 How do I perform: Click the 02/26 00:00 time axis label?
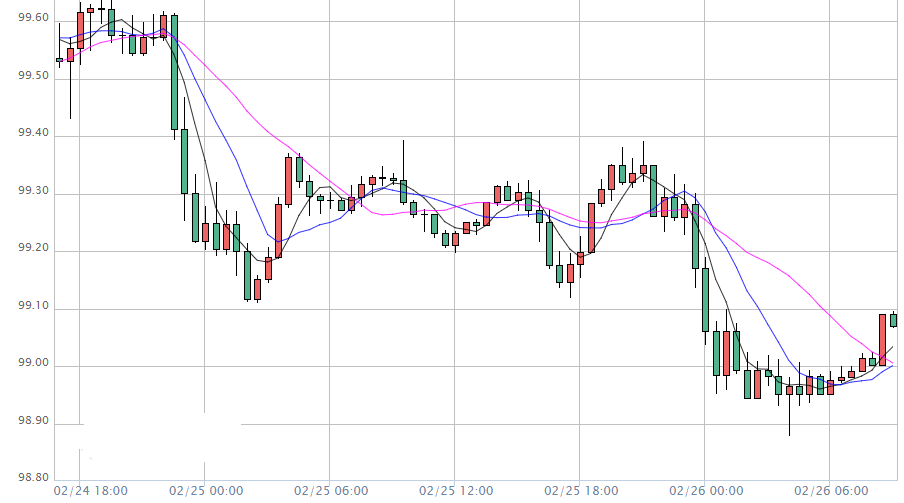coord(706,492)
